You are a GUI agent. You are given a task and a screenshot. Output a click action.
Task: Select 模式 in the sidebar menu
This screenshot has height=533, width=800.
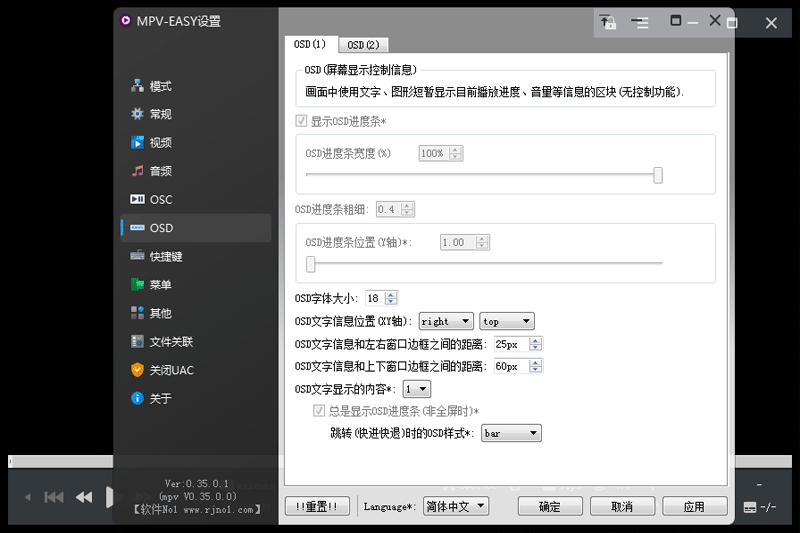(x=196, y=86)
